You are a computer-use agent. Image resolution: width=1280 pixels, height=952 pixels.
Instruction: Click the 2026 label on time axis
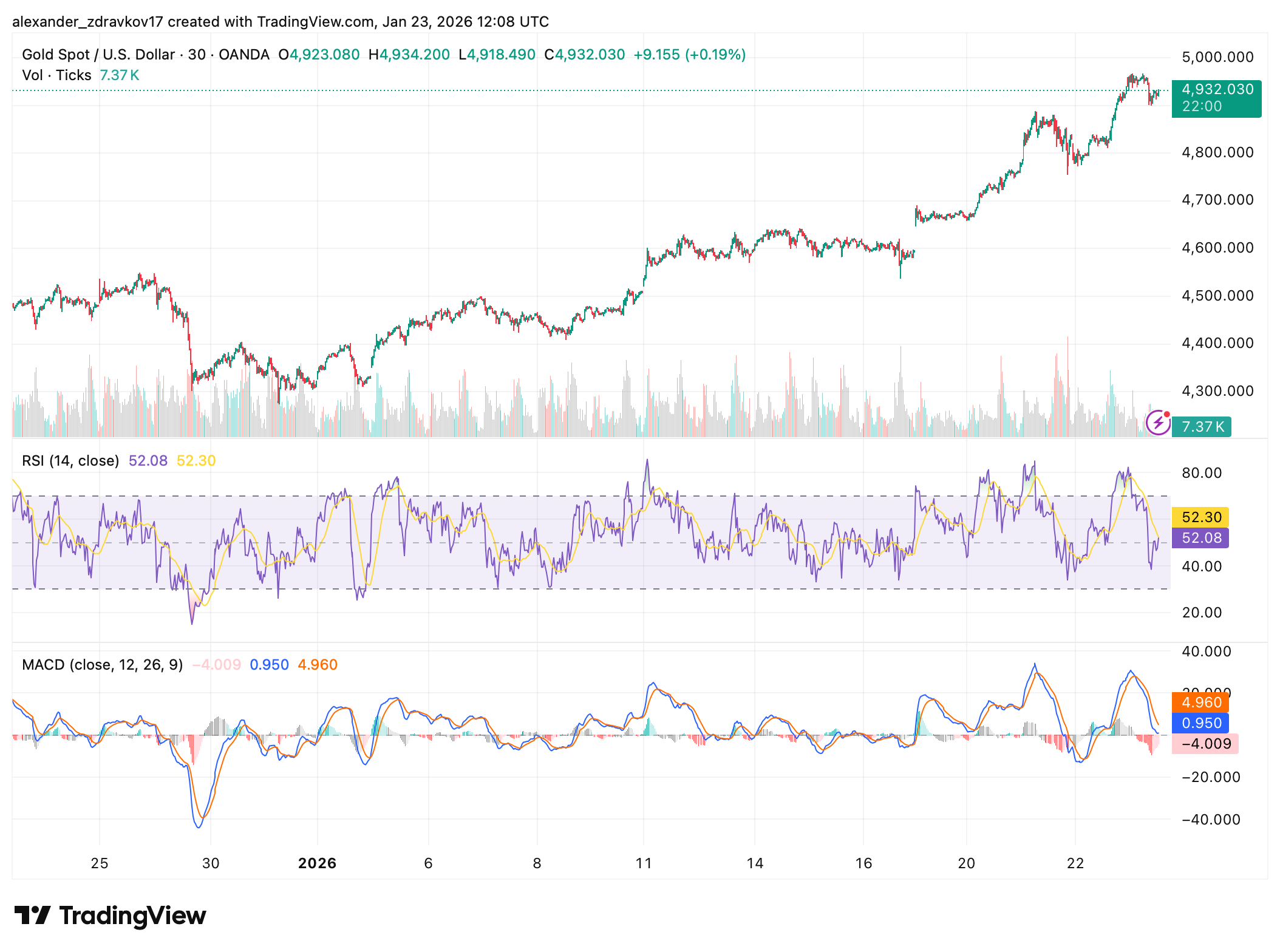(317, 863)
